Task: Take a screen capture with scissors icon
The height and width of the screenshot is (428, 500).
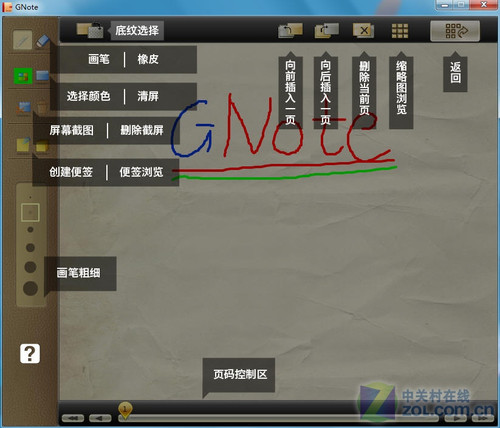Action: point(23,109)
